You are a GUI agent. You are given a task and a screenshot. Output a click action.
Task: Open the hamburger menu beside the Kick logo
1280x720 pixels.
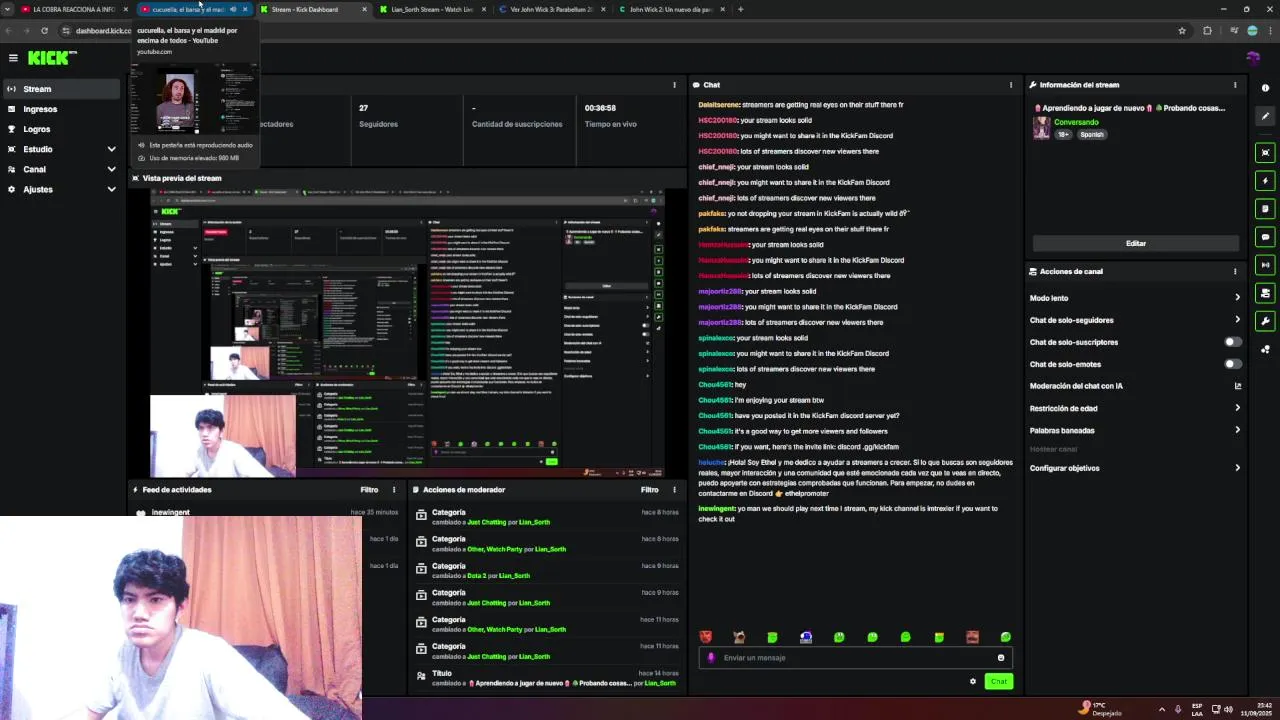tap(13, 58)
